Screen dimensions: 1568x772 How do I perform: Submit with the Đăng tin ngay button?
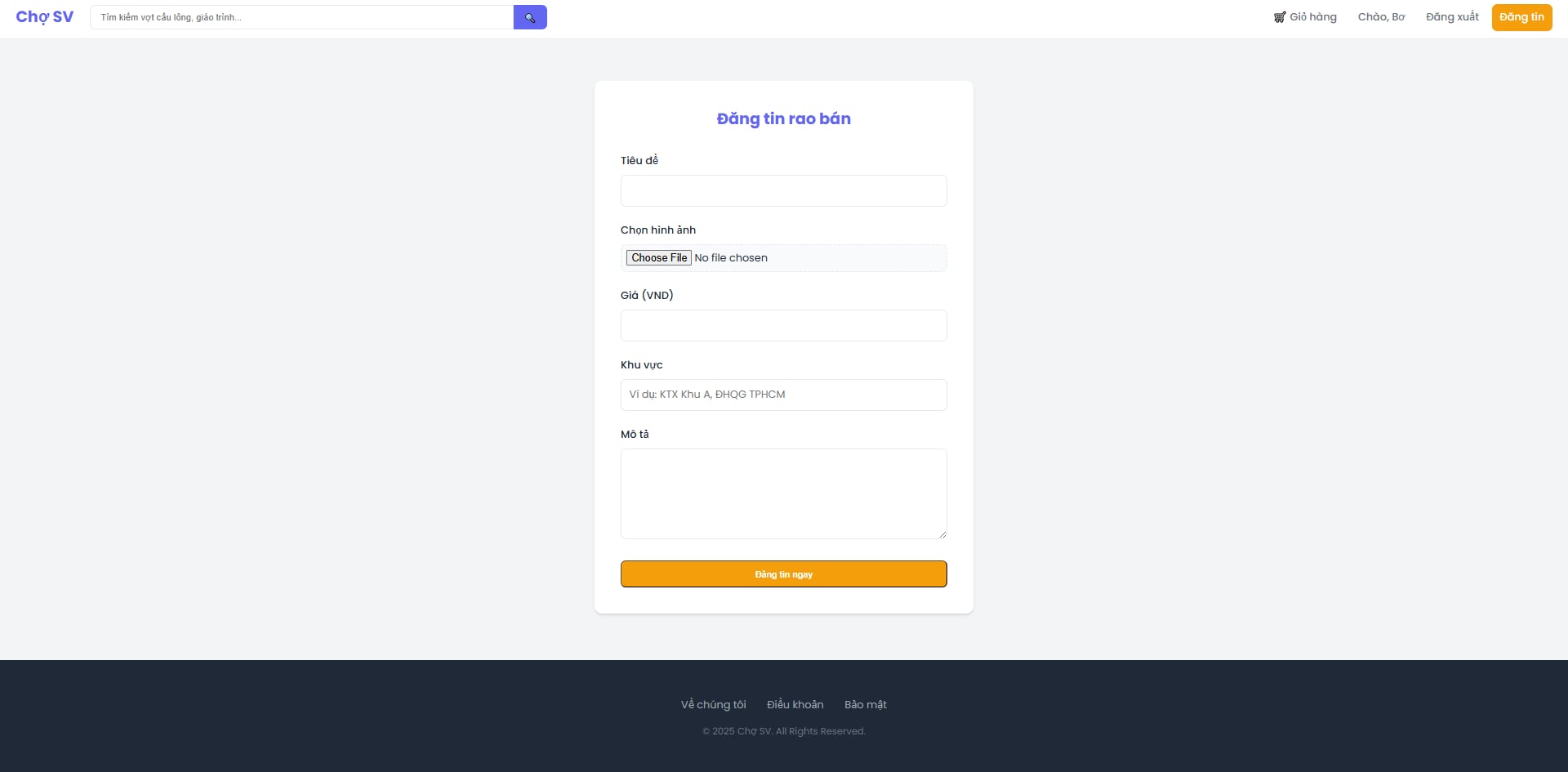[x=784, y=574]
